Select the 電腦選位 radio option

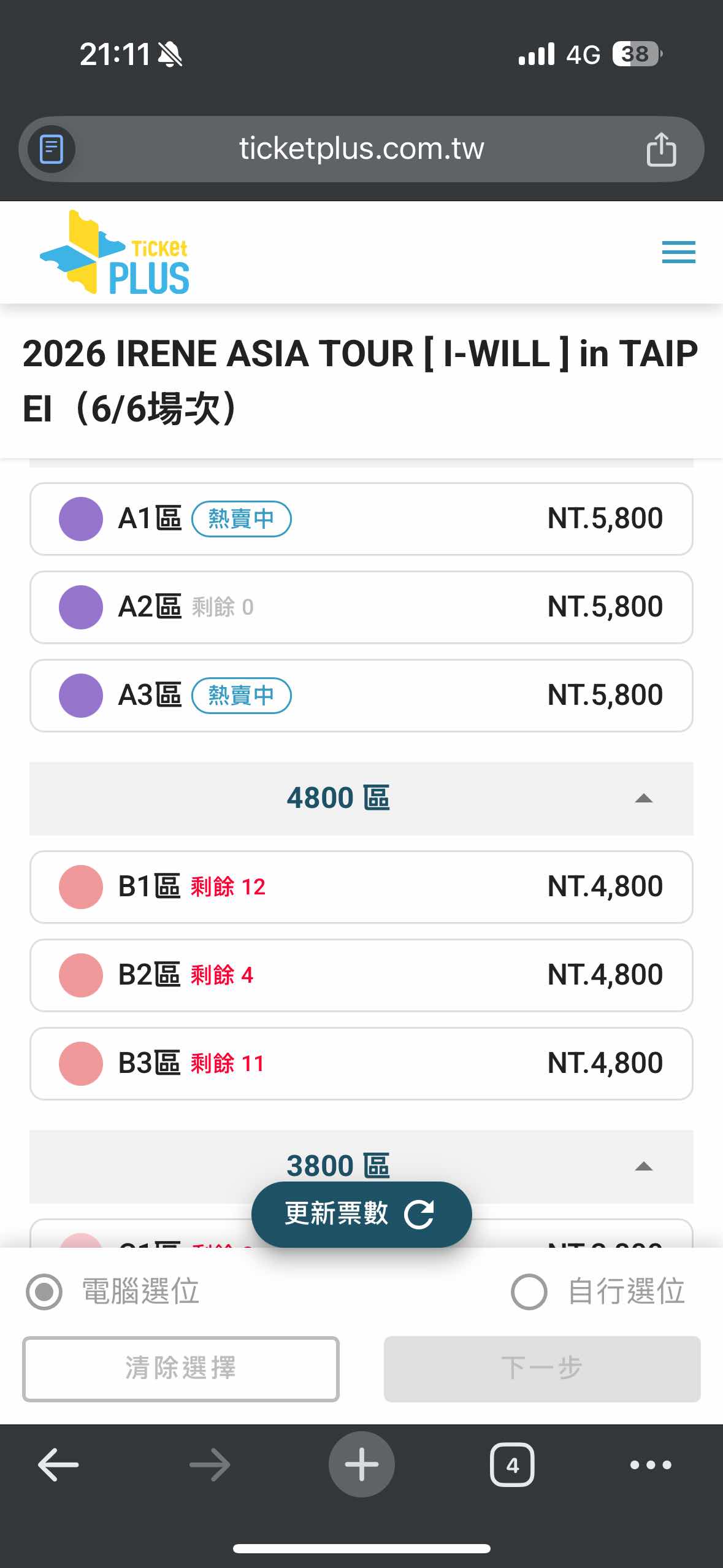(x=44, y=1291)
